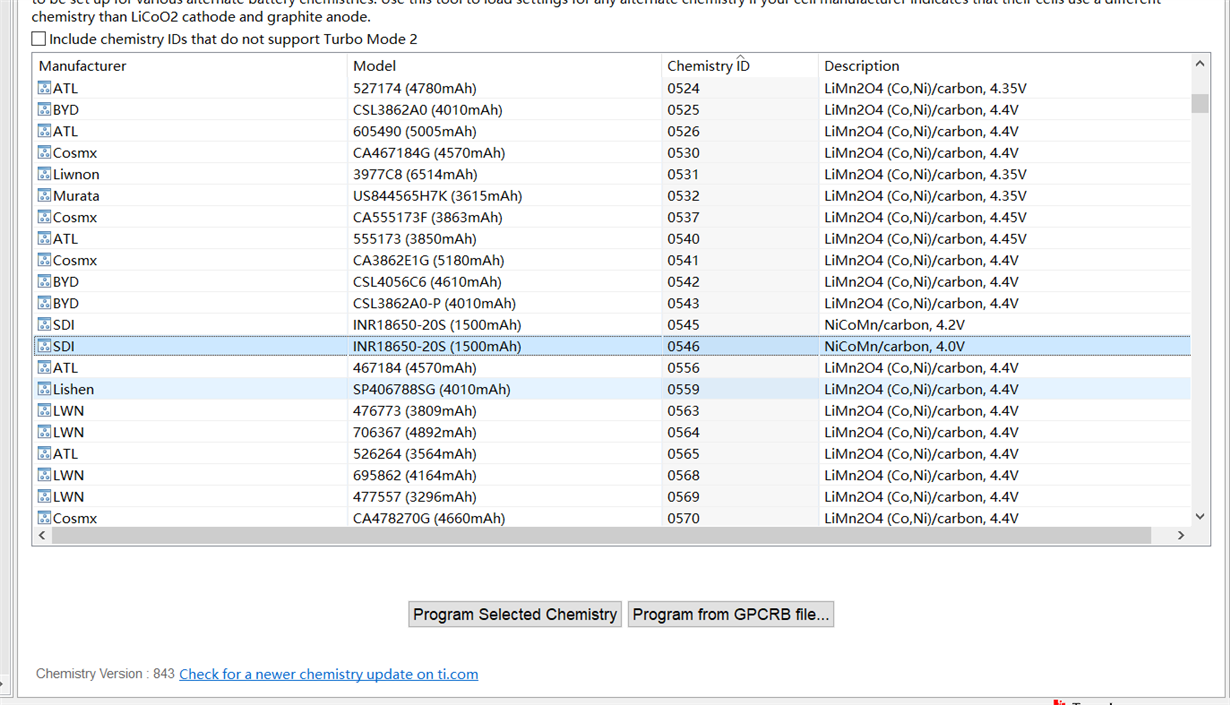Sort the list by Model column header
The height and width of the screenshot is (705, 1230).
tap(504, 66)
